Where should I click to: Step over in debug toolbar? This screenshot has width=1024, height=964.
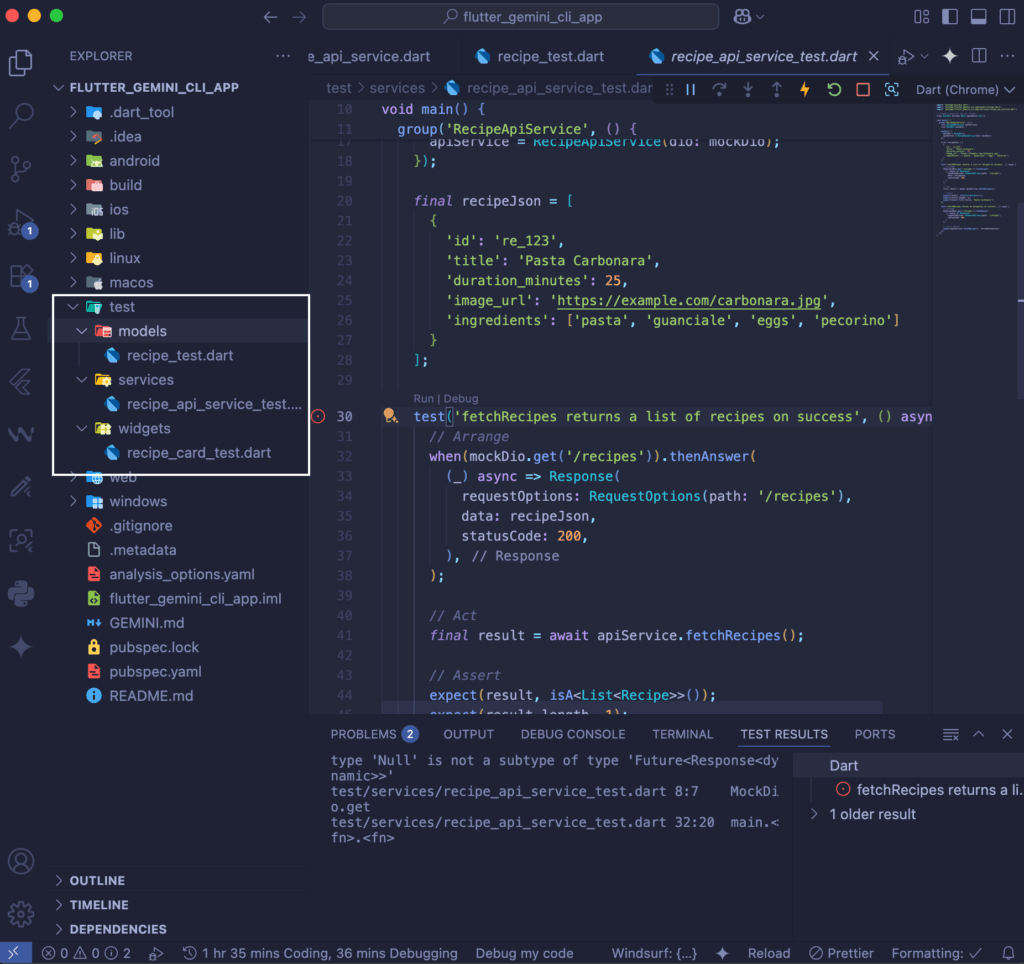point(719,89)
